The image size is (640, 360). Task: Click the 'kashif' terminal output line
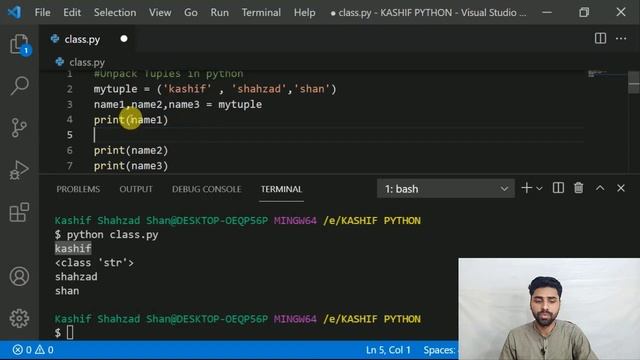(73, 249)
